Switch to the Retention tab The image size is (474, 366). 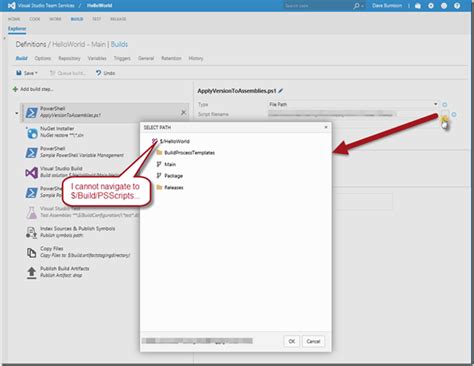click(x=171, y=58)
